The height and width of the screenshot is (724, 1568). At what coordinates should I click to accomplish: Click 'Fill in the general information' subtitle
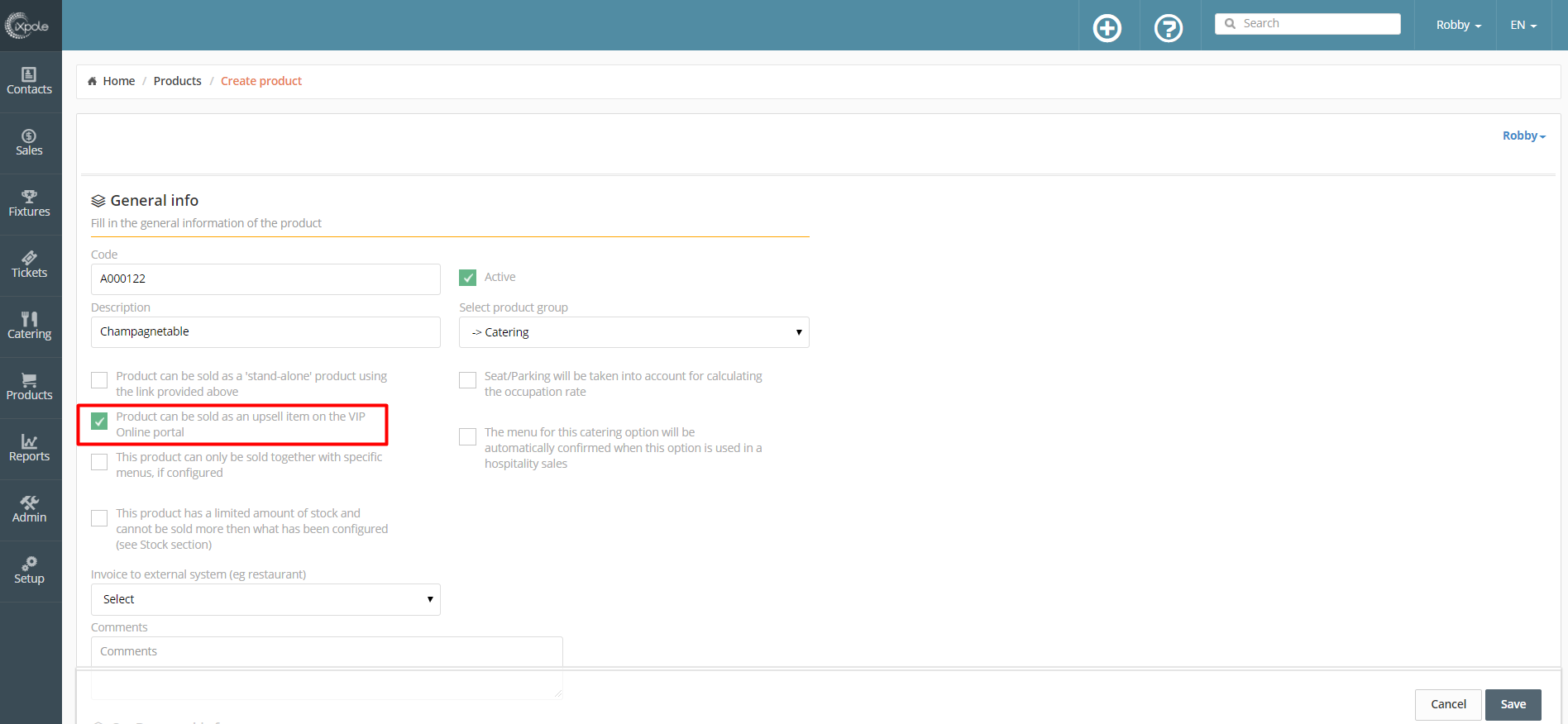(x=206, y=223)
